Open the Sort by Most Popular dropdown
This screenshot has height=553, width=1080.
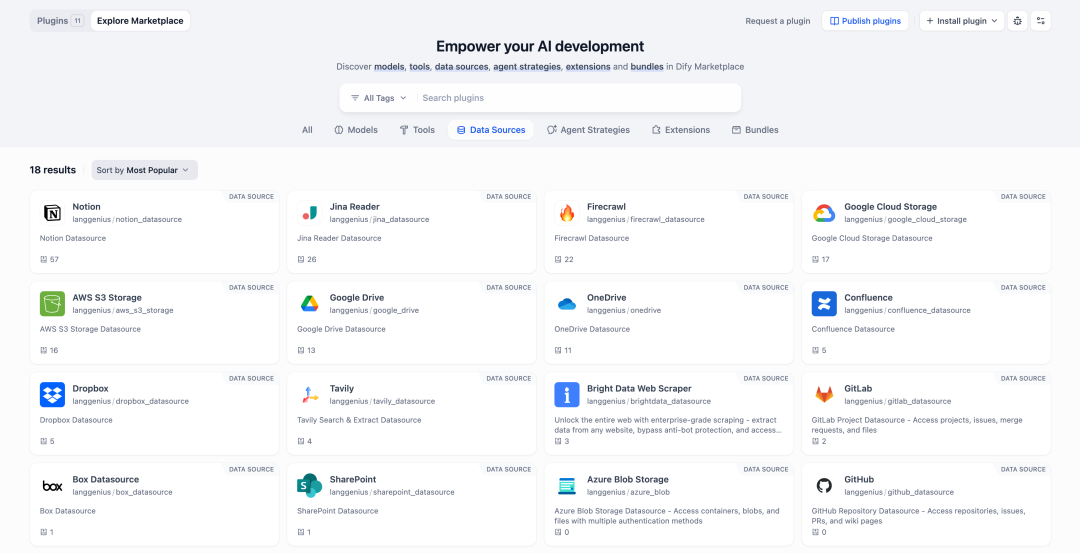pos(145,170)
